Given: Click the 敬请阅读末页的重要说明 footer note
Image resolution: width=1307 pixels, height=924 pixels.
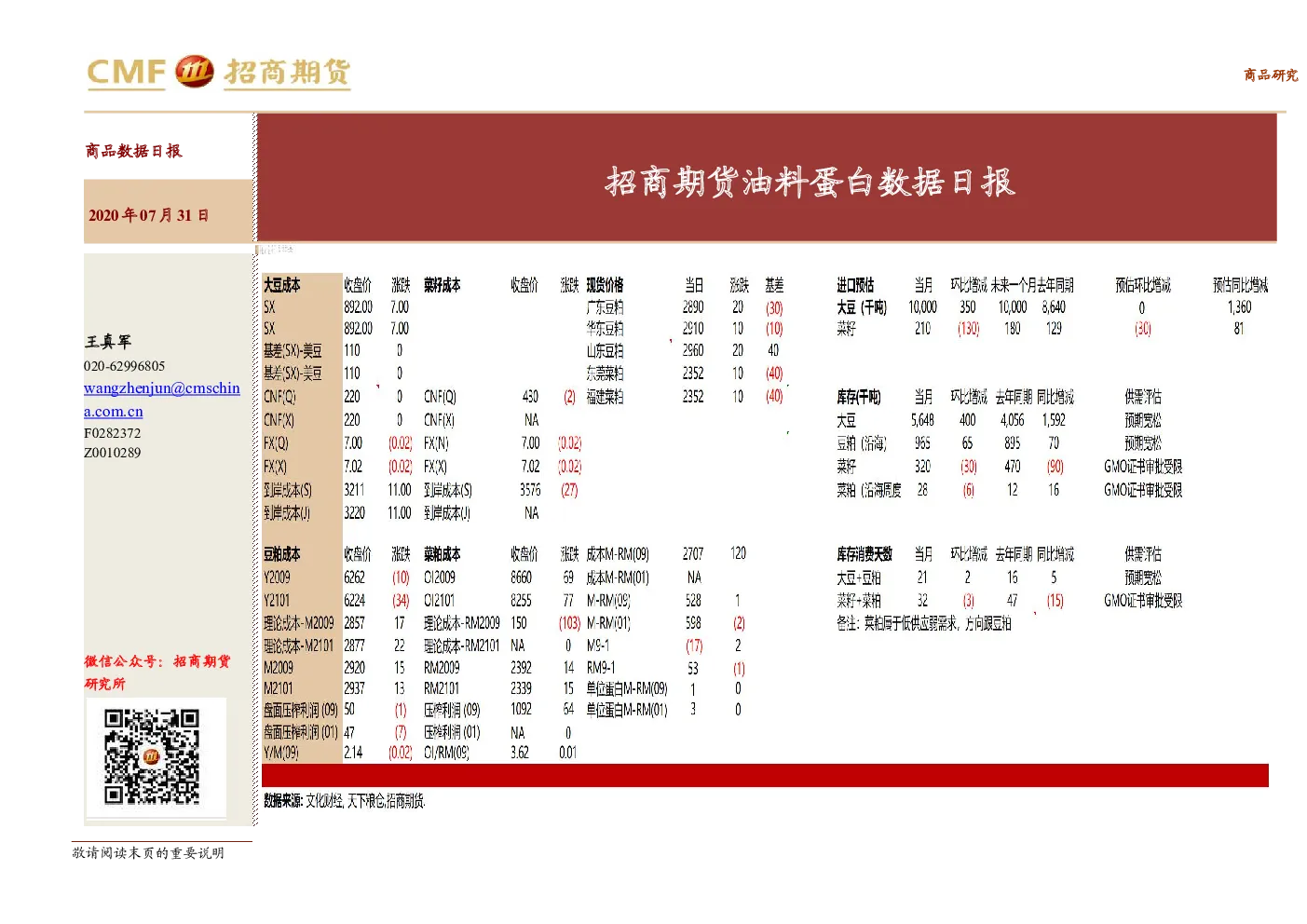Looking at the screenshot, I should click(x=148, y=853).
